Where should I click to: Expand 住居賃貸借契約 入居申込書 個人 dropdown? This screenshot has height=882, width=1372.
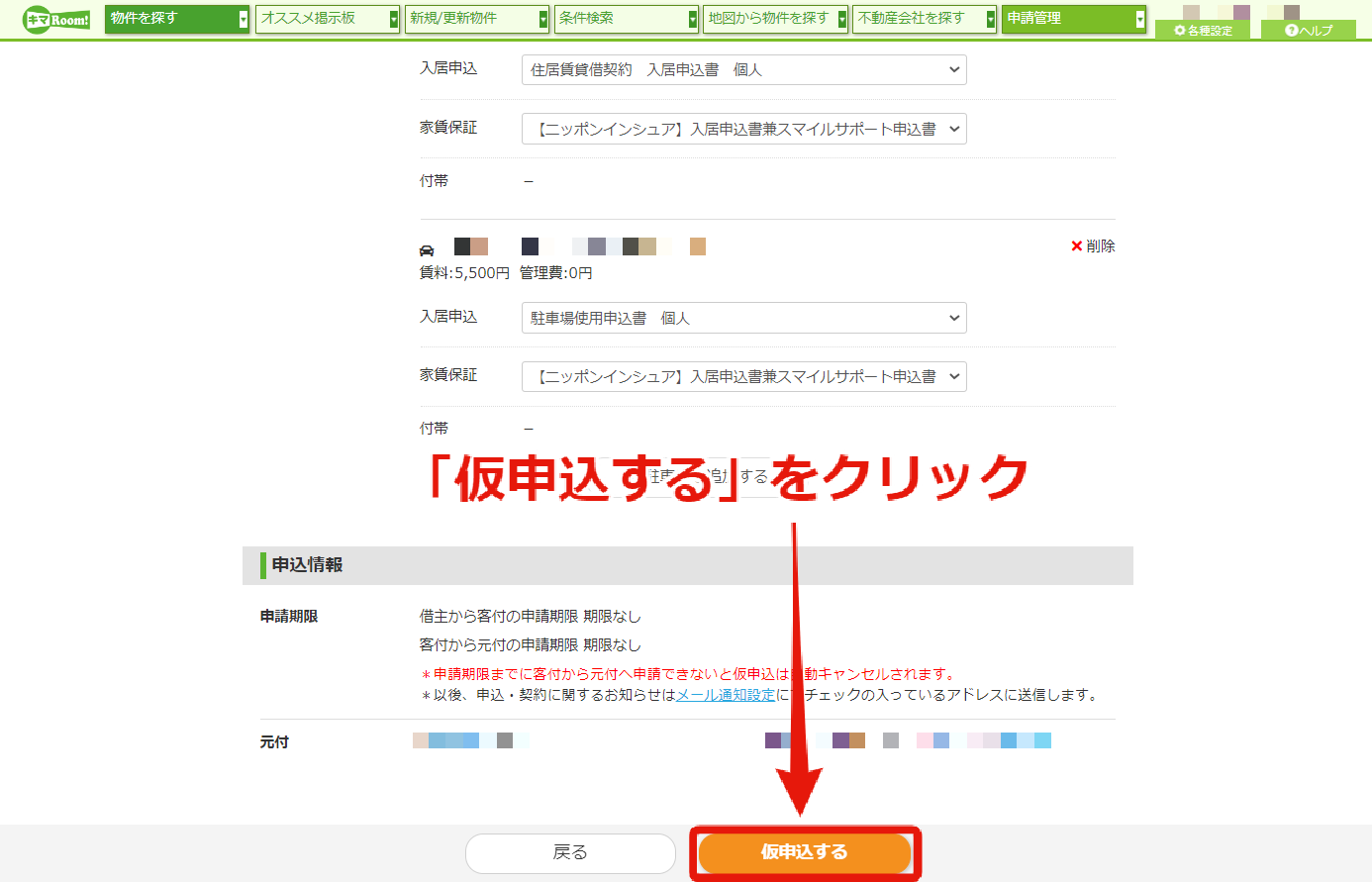point(744,70)
